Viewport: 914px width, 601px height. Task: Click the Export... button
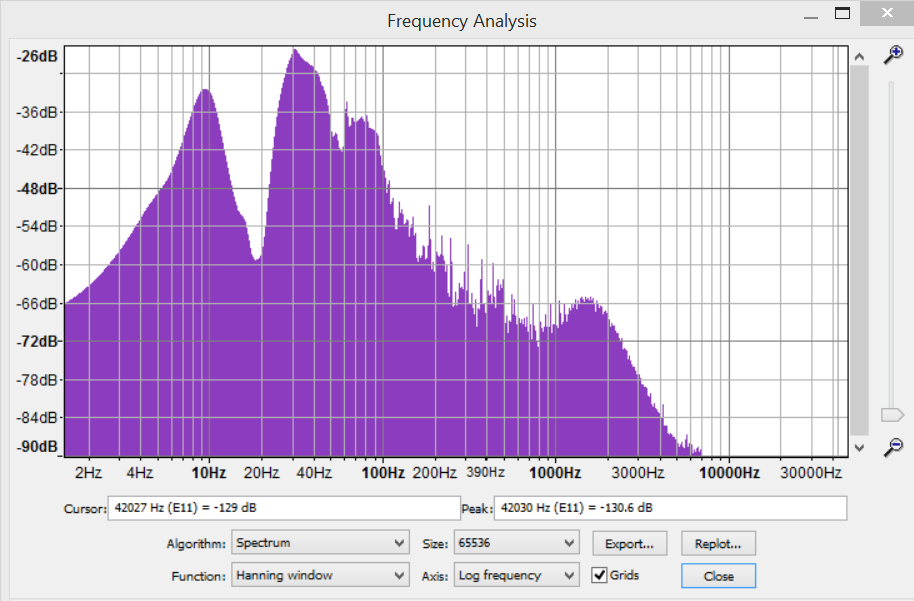point(630,543)
